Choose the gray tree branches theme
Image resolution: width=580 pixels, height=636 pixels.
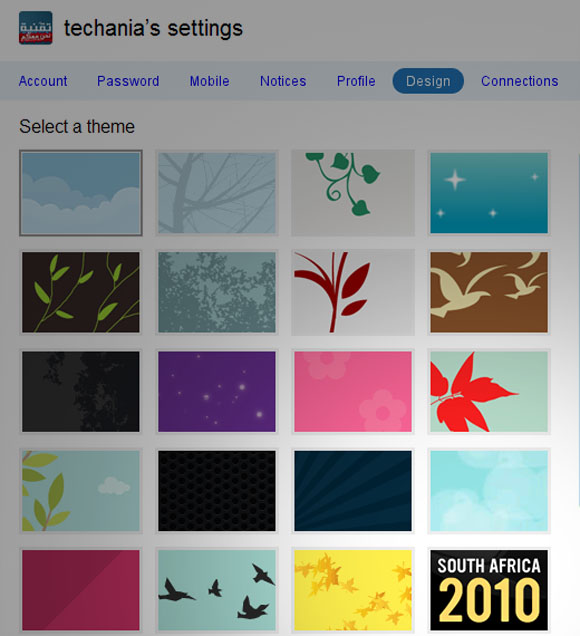217,193
